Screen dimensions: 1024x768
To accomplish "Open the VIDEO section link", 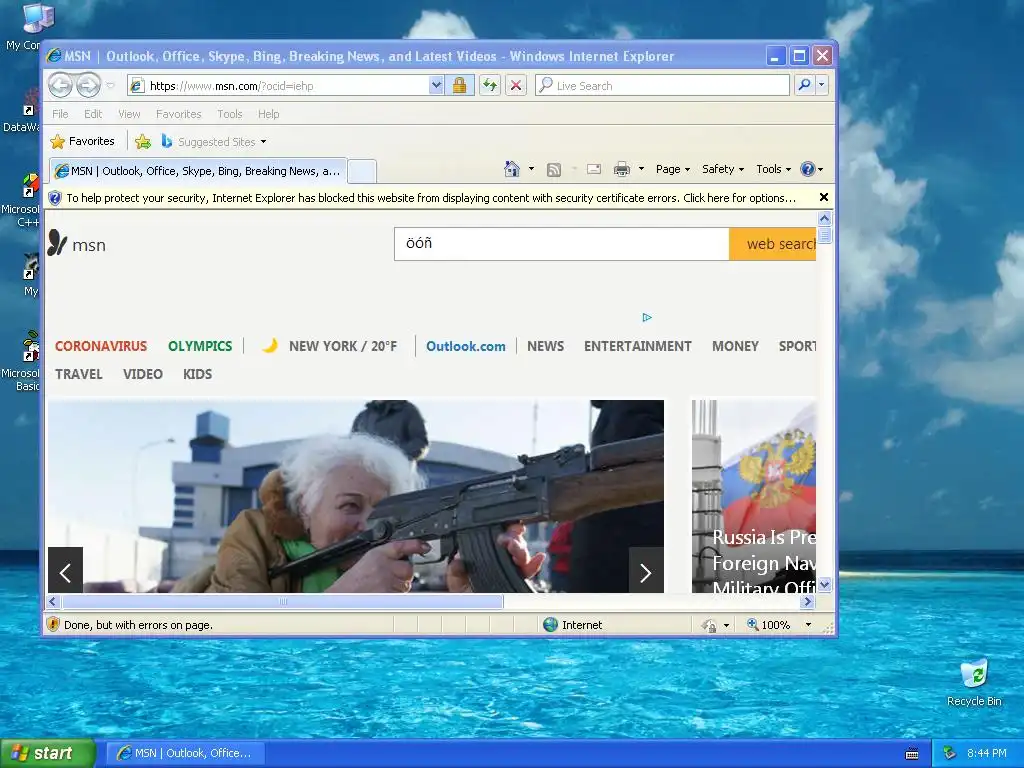I will pyautogui.click(x=142, y=374).
